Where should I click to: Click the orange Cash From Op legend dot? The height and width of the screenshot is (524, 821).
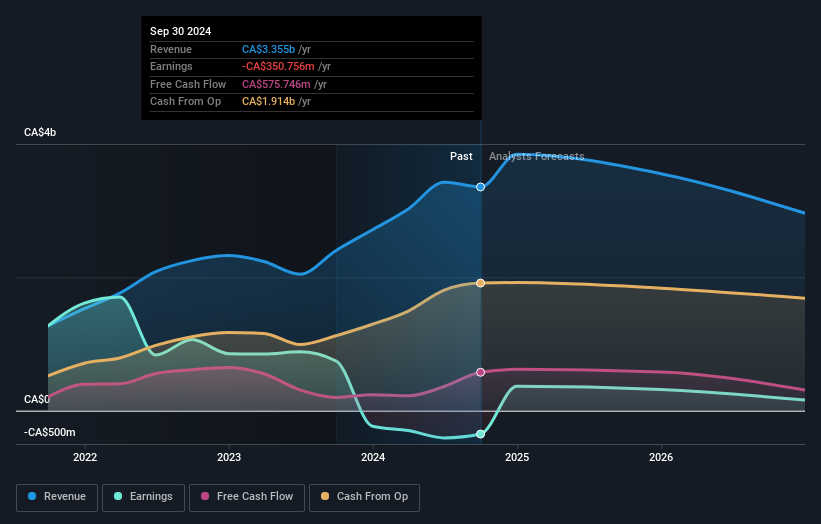coord(325,496)
